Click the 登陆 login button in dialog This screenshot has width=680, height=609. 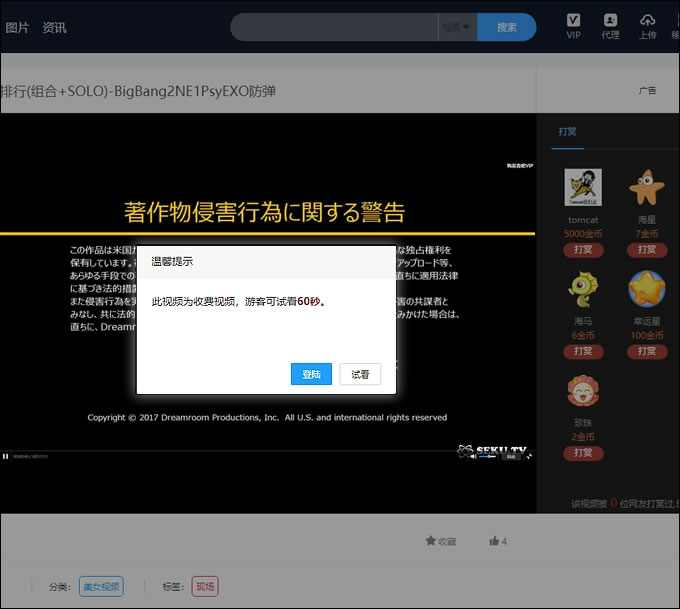tap(311, 374)
